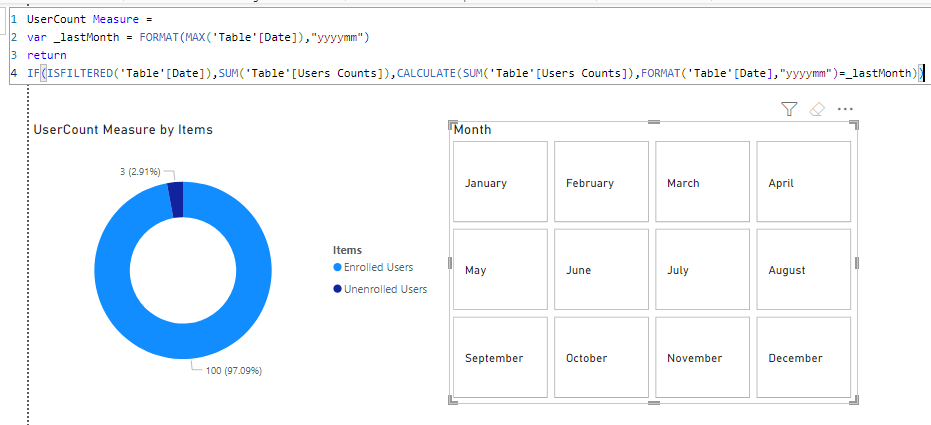Viewport: 931px width, 425px height.
Task: Click the Month slicer header
Action: [473, 129]
